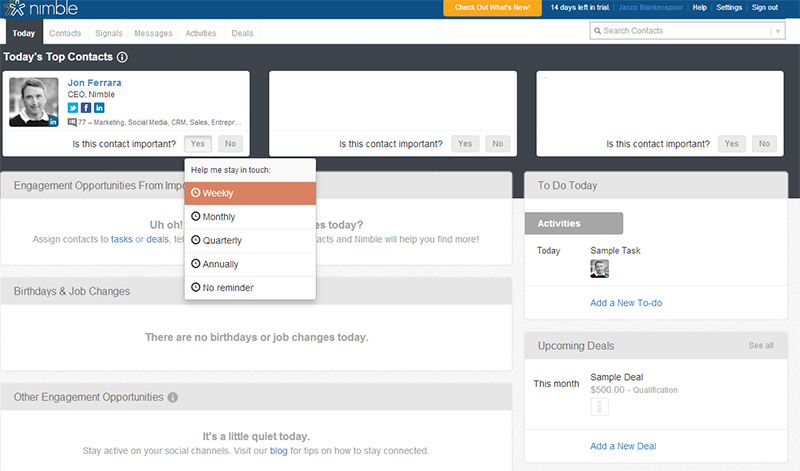The width and height of the screenshot is (800, 471).
Task: Click Yes on the third contact card
Action: pyautogui.click(x=732, y=144)
